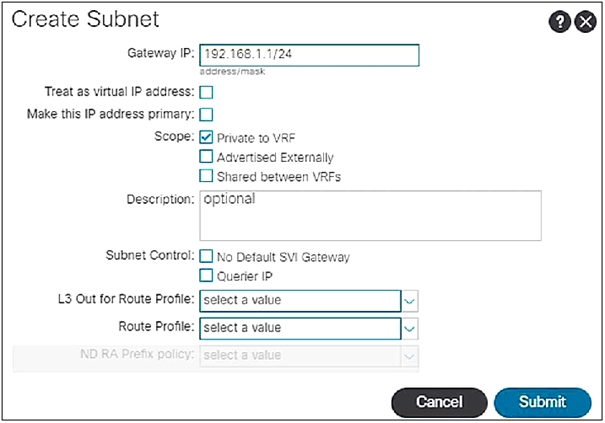This screenshot has height=423, width=605.
Task: Toggle No Default SVI Gateway checkbox
Action: click(x=207, y=257)
